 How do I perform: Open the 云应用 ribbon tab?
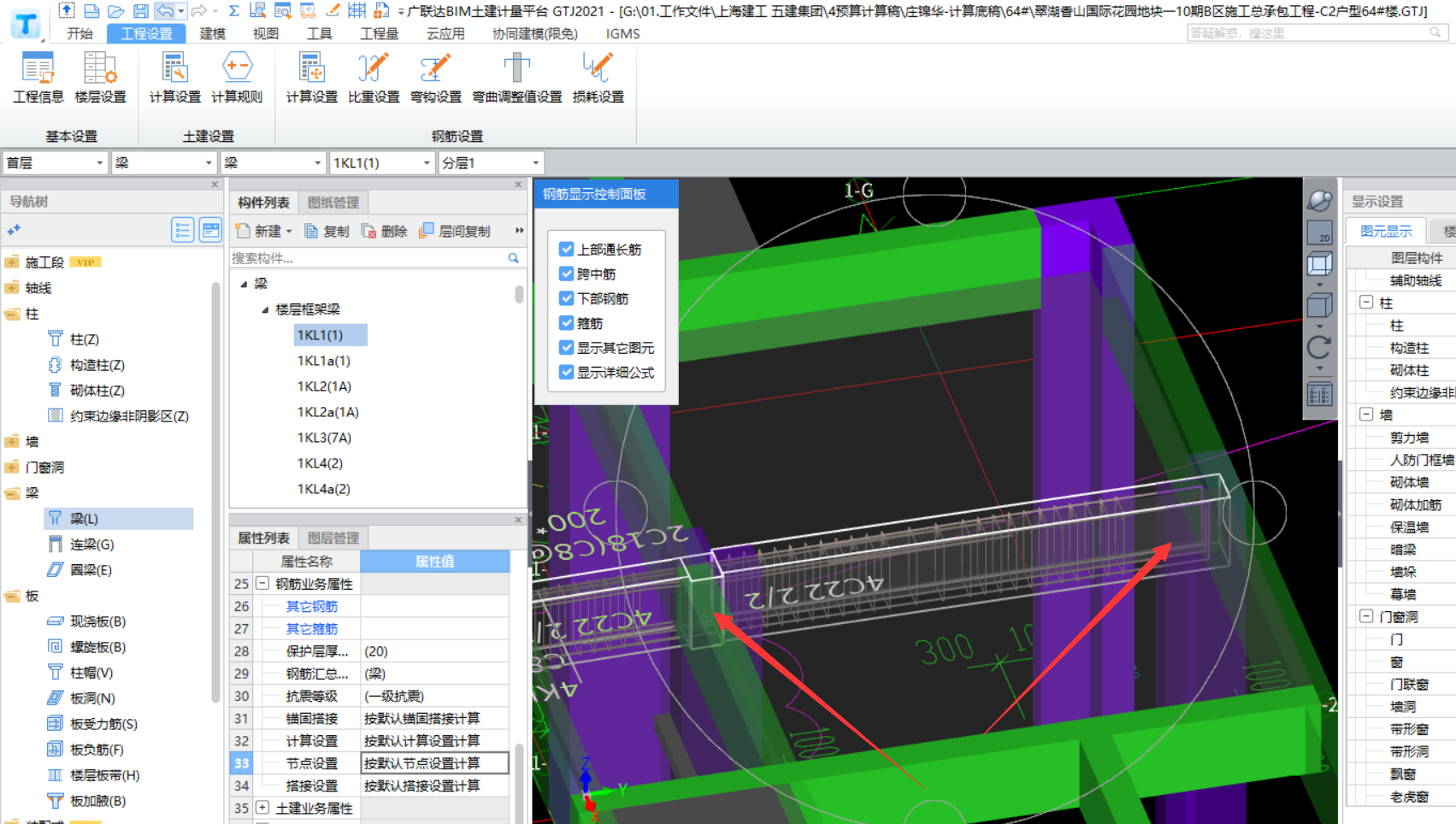pos(445,33)
